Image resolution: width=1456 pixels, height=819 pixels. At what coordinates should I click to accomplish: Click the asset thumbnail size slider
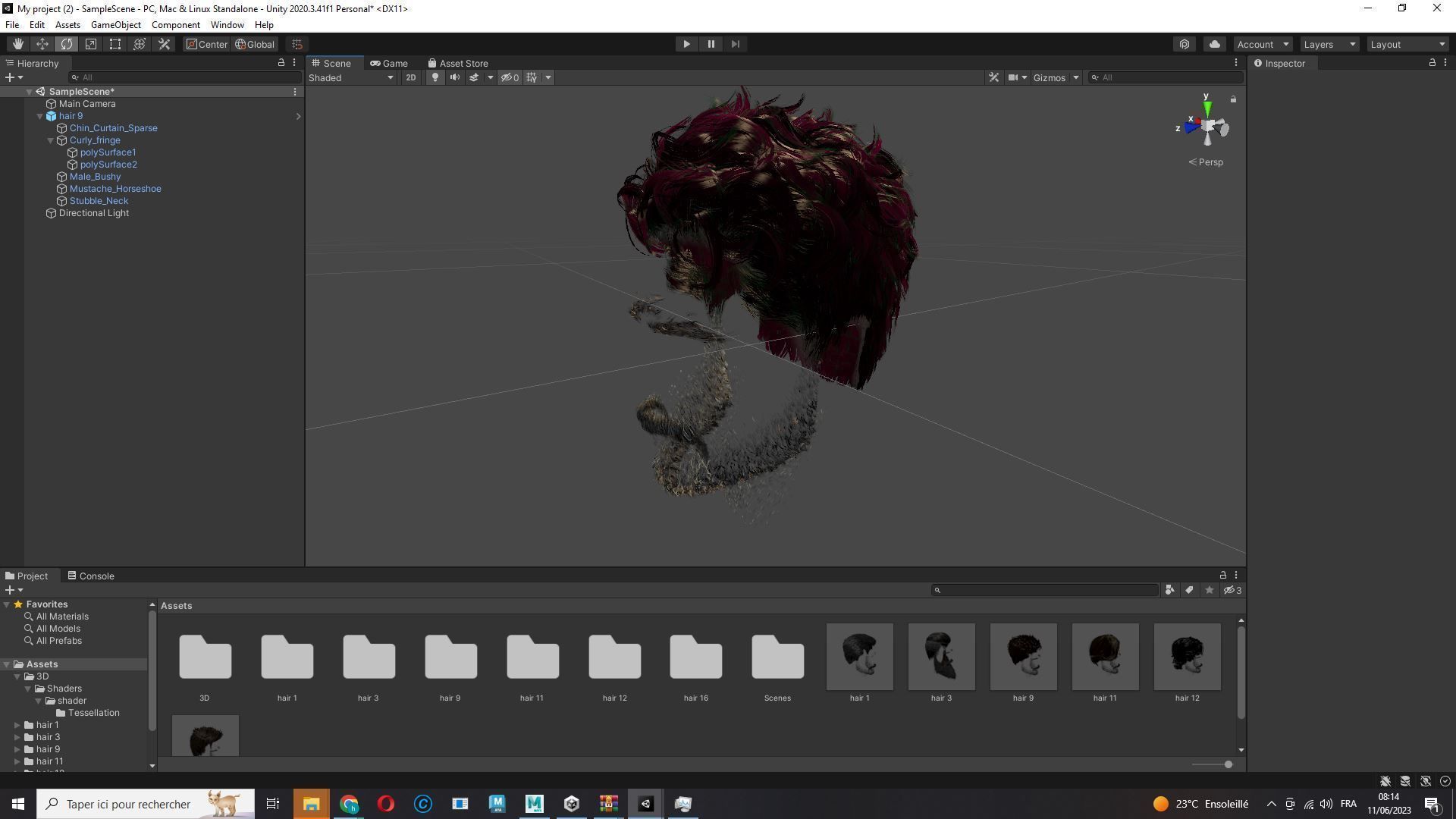tap(1227, 764)
